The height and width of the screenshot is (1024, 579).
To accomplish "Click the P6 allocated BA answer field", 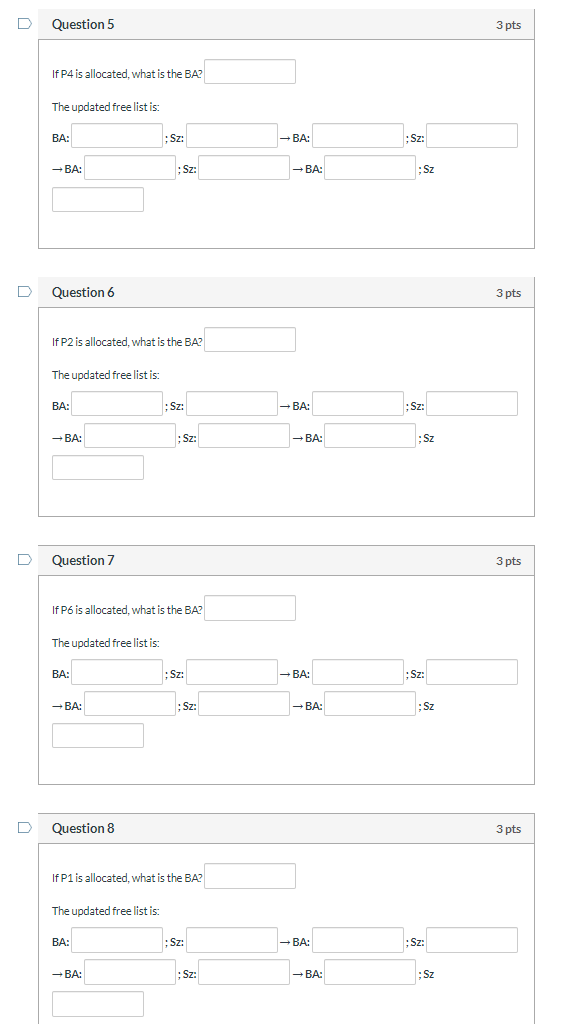I will click(x=250, y=608).
